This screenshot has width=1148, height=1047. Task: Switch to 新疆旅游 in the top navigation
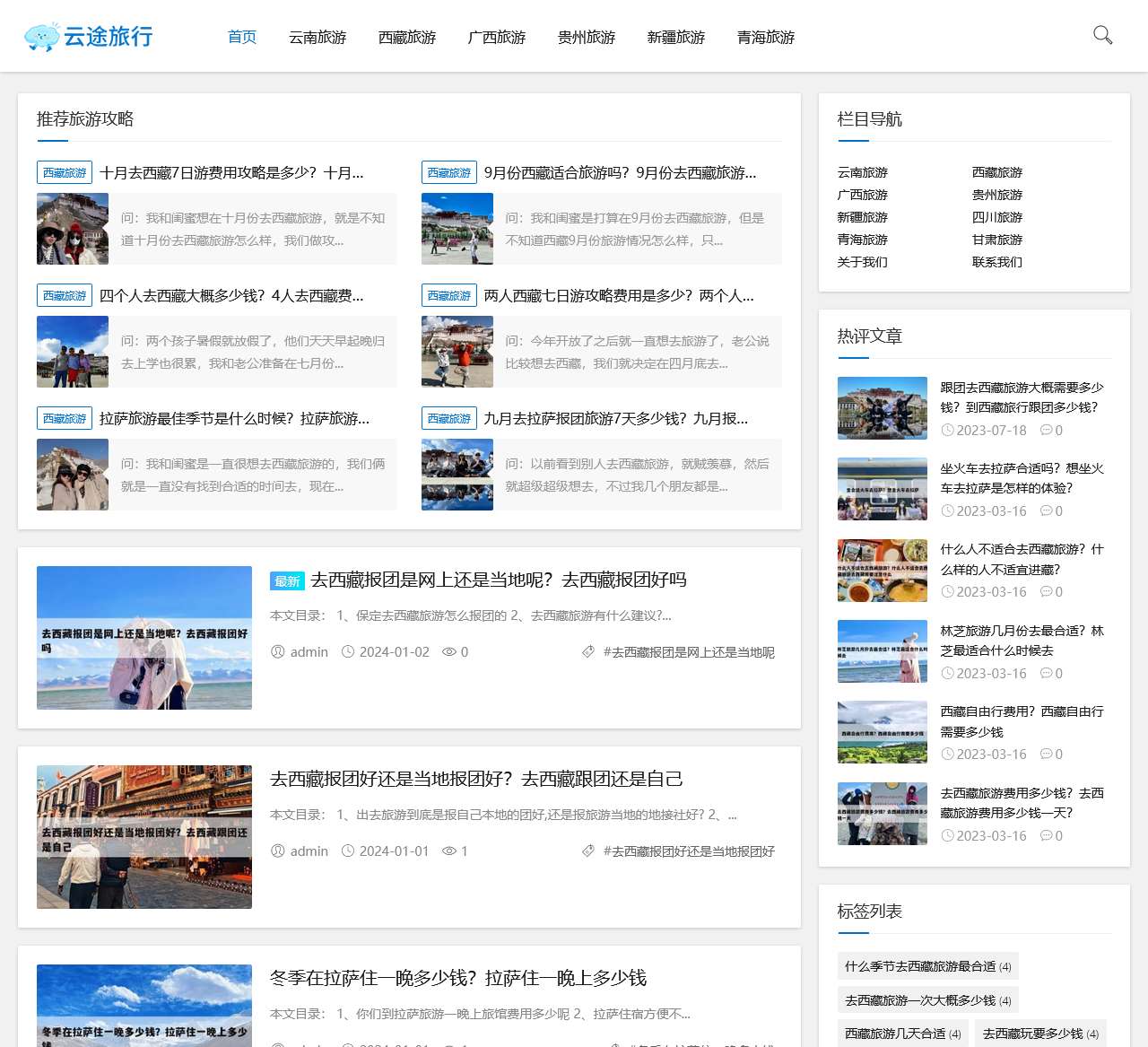click(676, 38)
